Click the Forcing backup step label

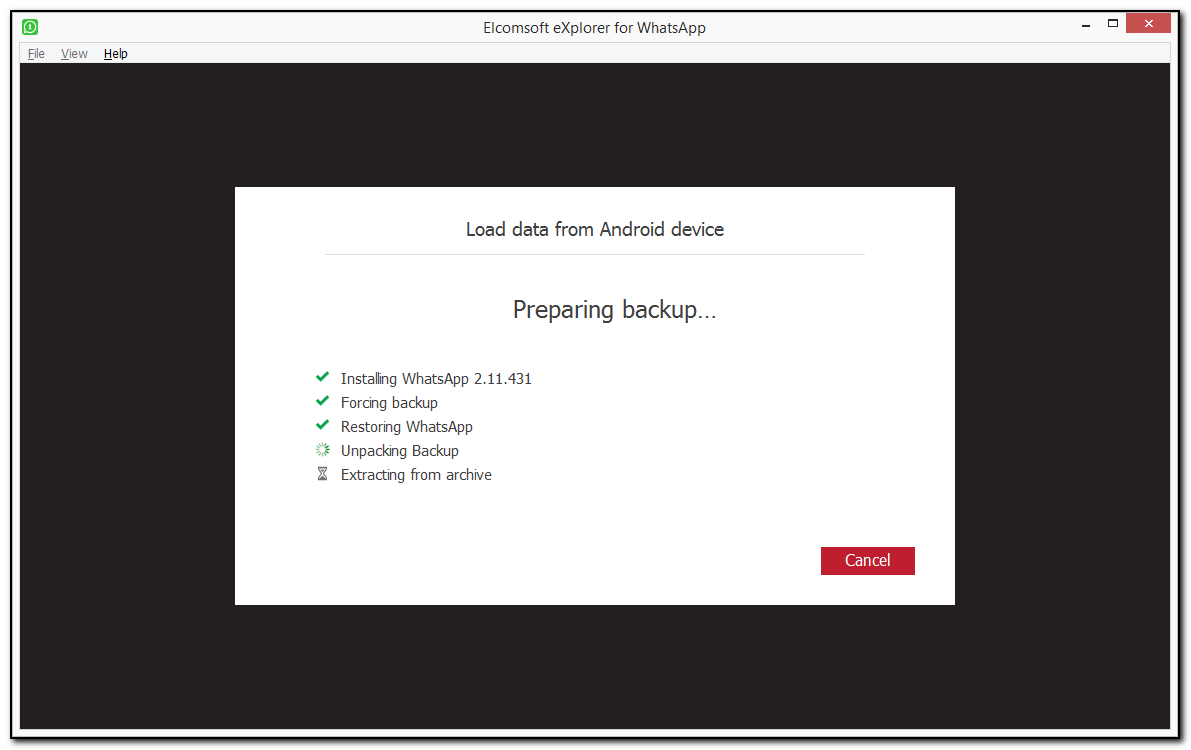coord(389,402)
